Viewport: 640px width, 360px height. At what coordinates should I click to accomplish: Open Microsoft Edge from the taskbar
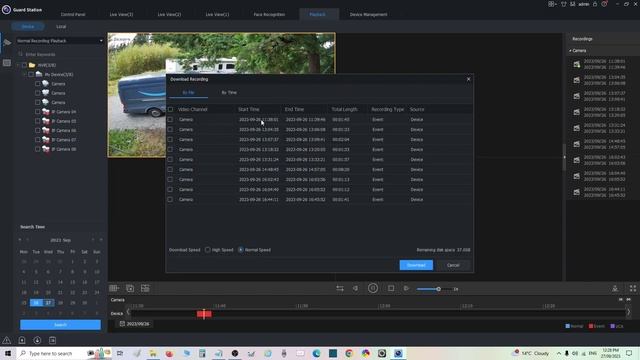point(316,353)
